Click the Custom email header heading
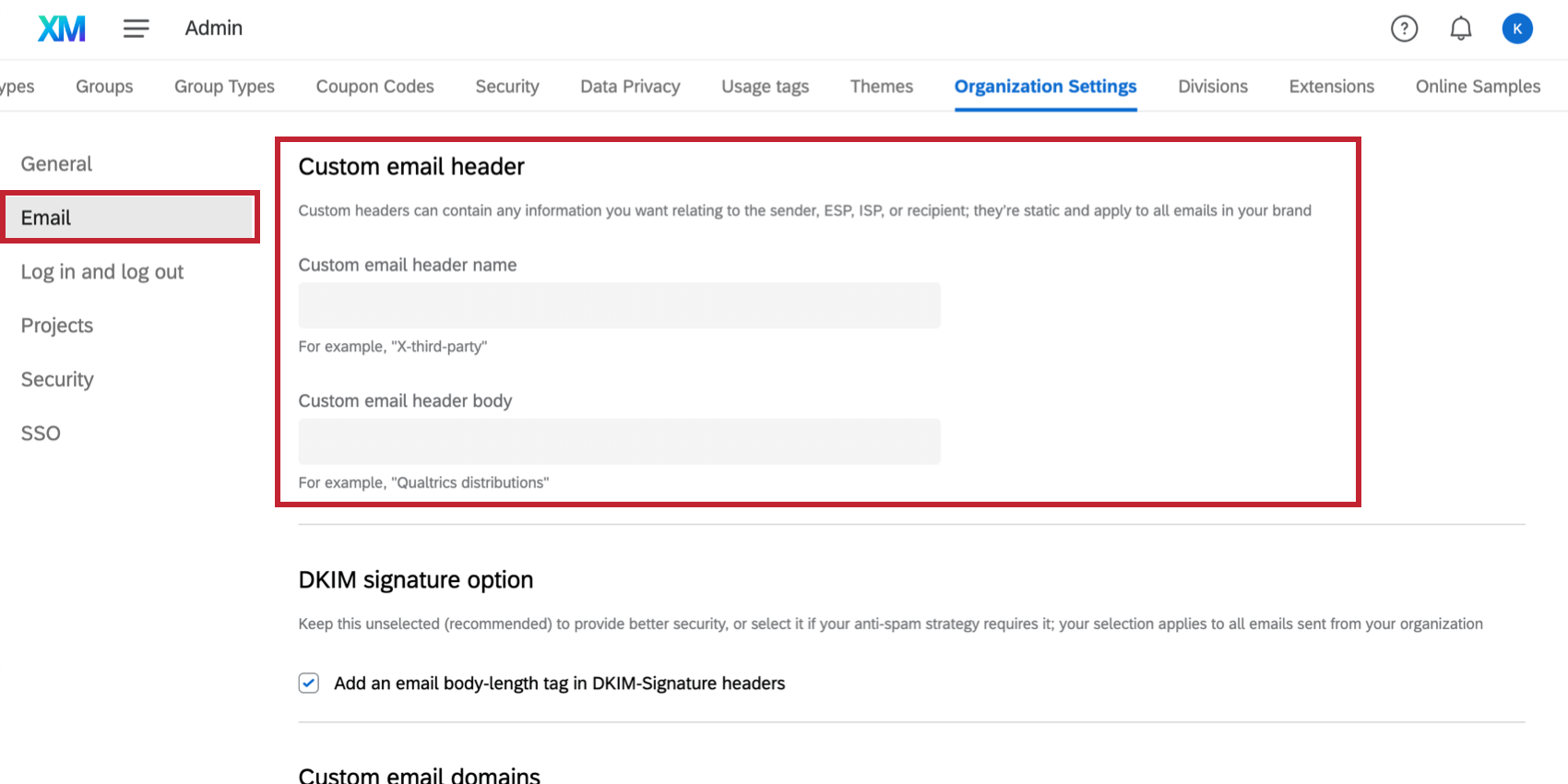The image size is (1568, 784). (411, 166)
